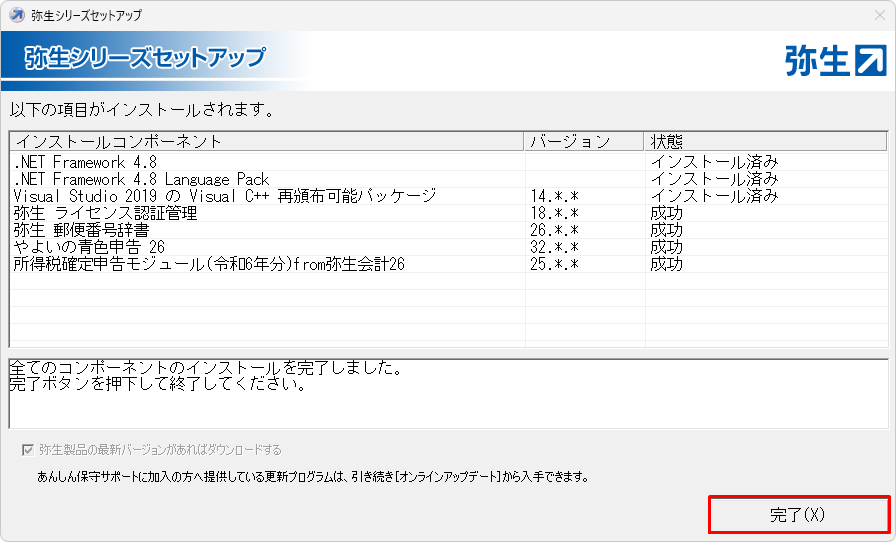Click the 弥生シリーズセットアップ header banner title
This screenshot has width=896, height=542.
tap(145, 58)
